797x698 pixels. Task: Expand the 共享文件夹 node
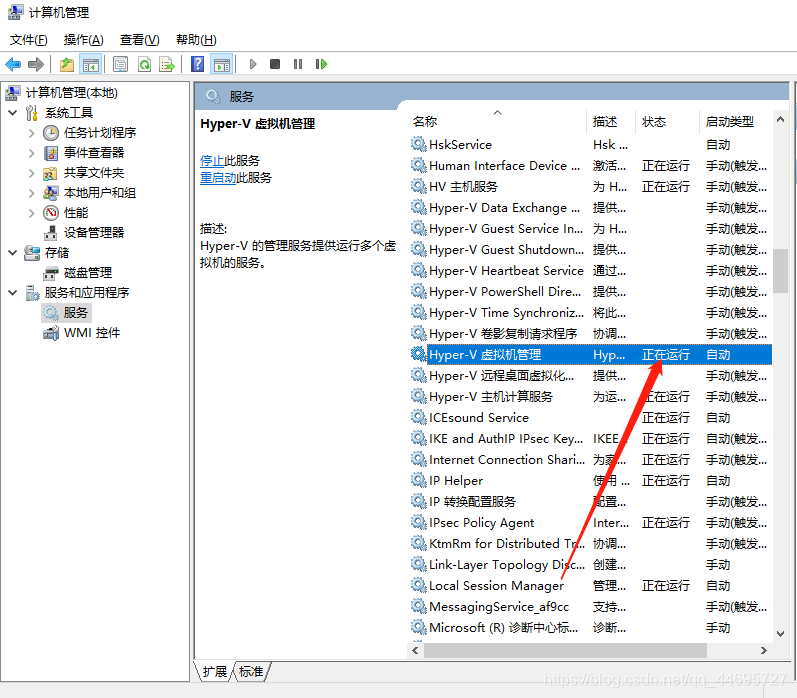click(32, 173)
